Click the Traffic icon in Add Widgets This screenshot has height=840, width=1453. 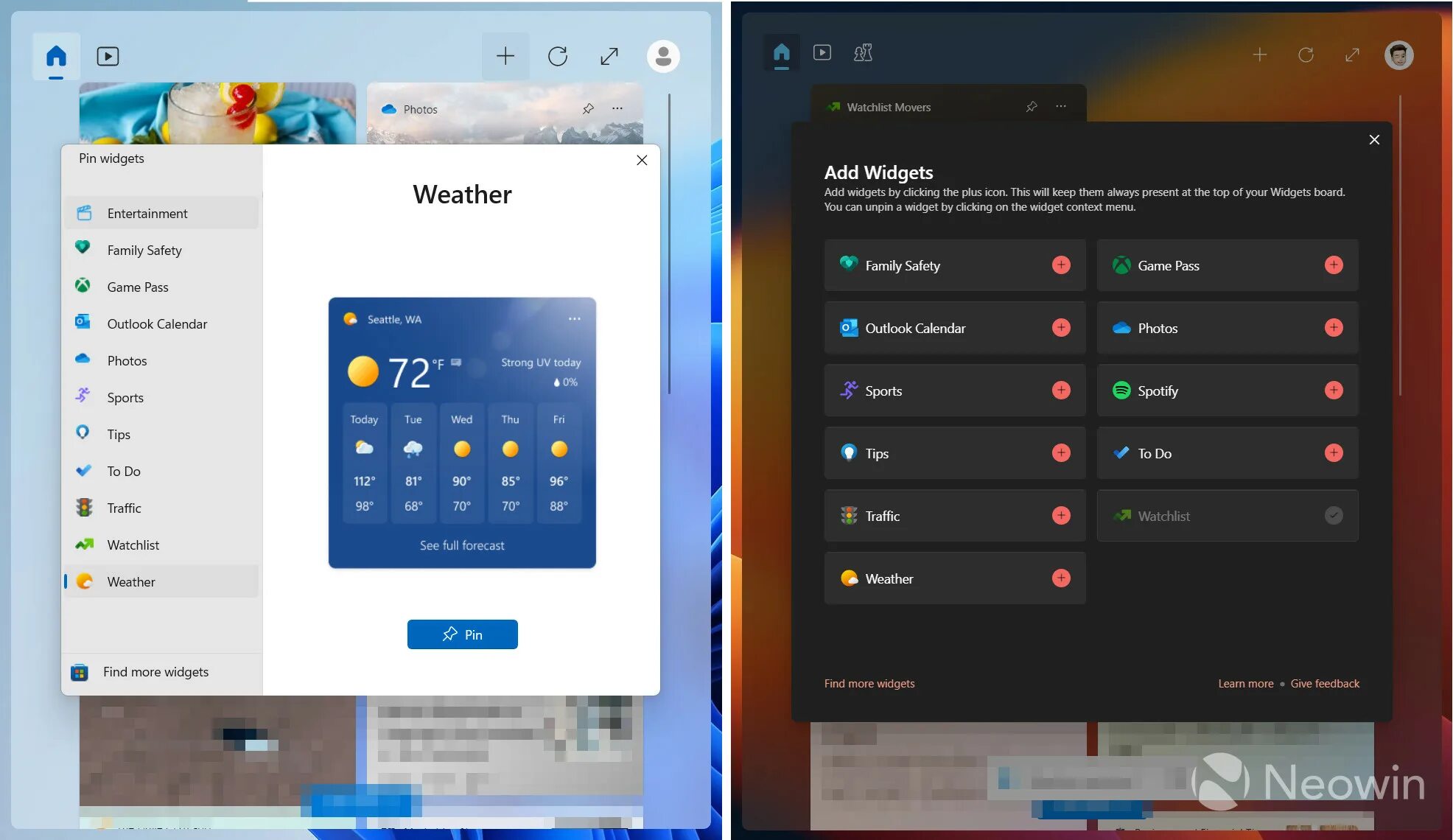point(849,515)
